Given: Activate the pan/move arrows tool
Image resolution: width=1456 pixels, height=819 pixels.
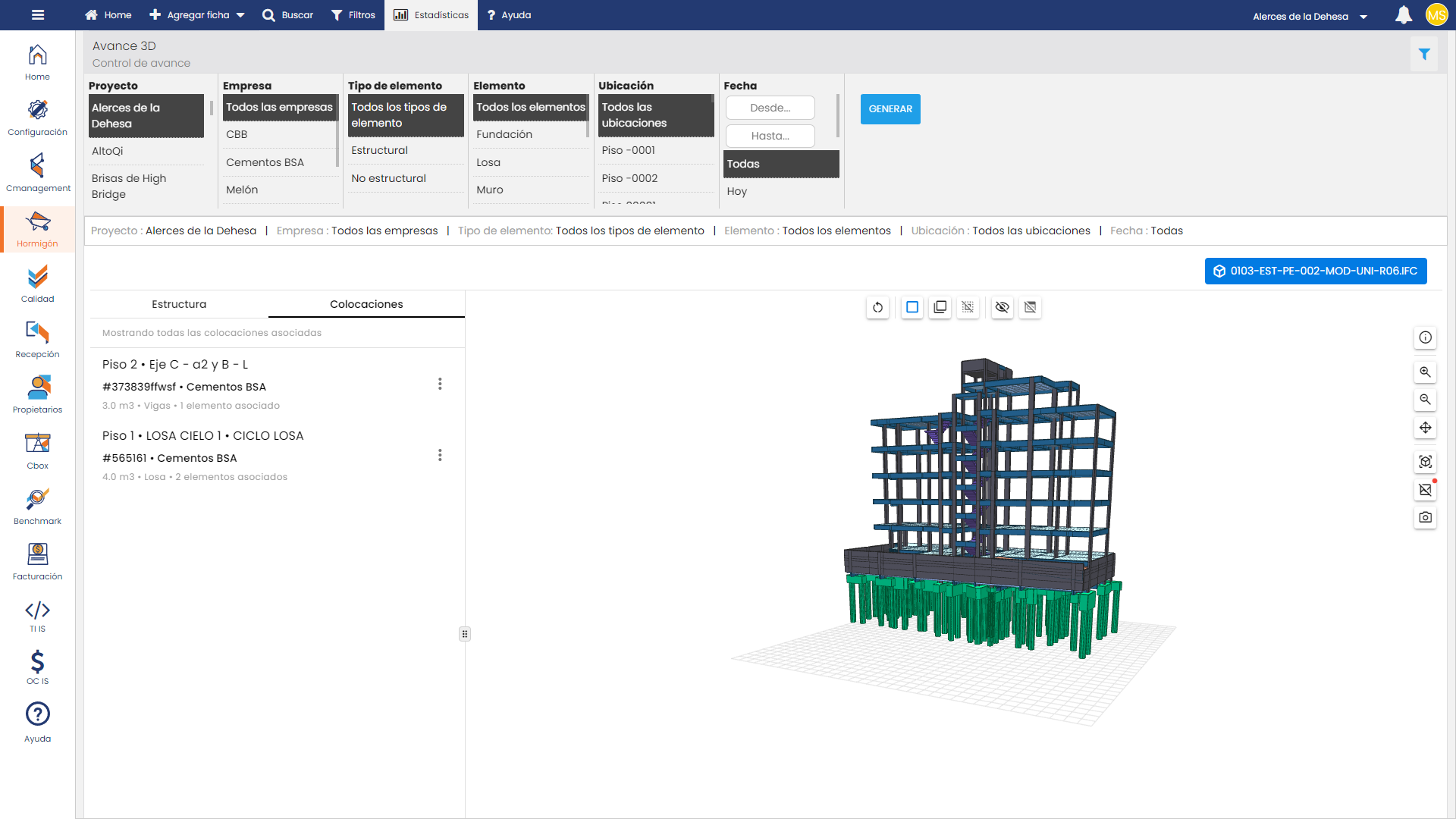Looking at the screenshot, I should click(1425, 428).
